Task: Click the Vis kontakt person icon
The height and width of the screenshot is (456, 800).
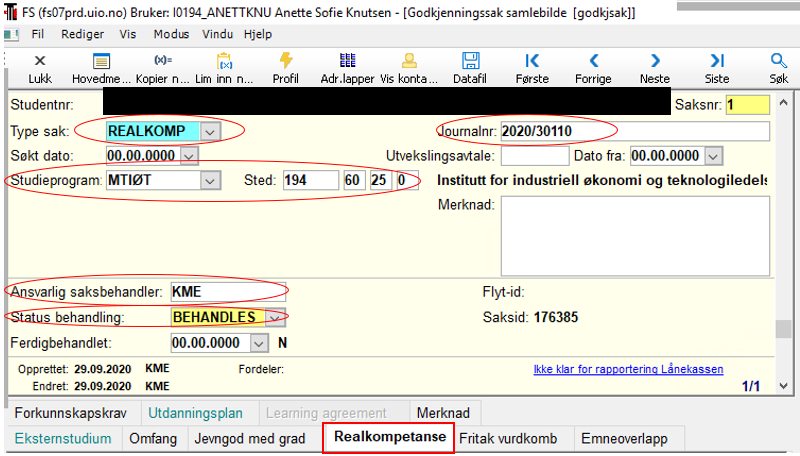Action: 409,61
